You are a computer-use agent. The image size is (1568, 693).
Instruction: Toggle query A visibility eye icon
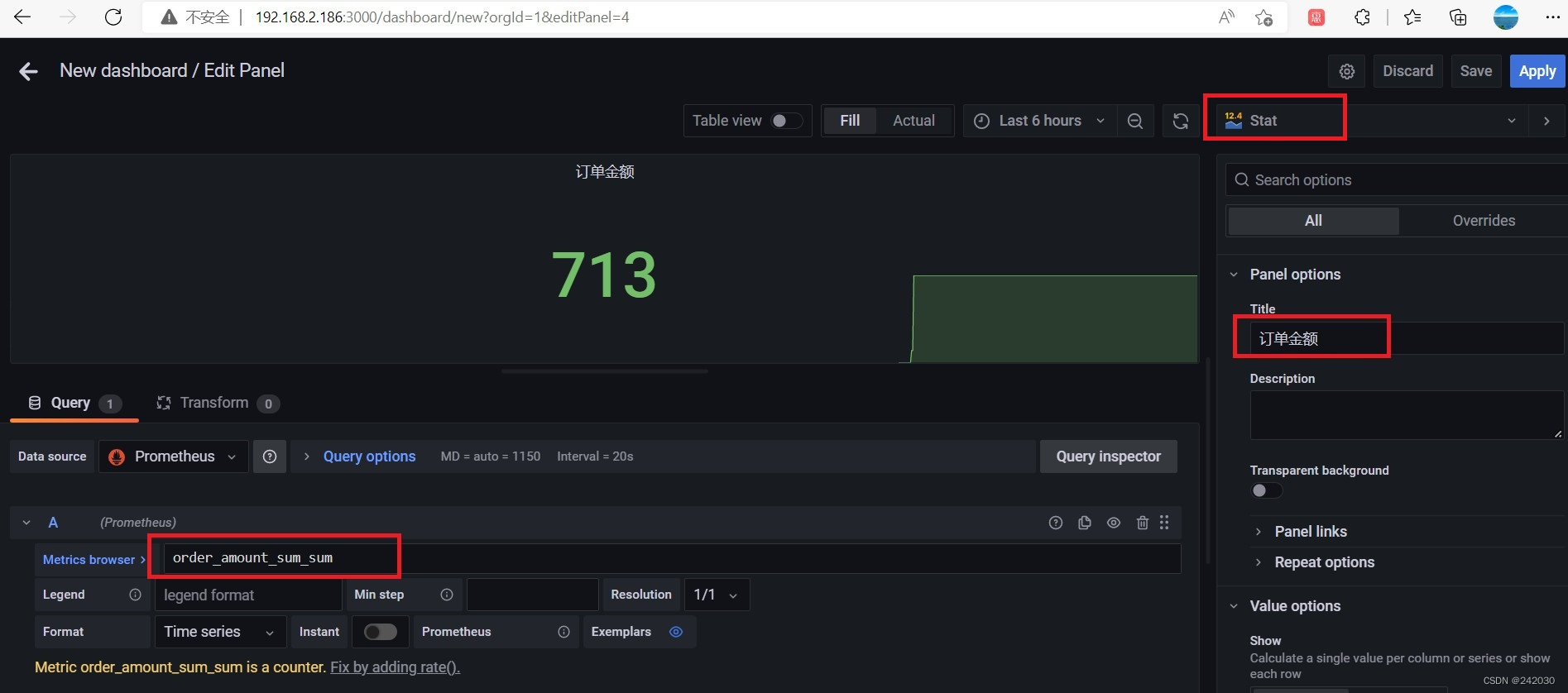click(x=1114, y=523)
